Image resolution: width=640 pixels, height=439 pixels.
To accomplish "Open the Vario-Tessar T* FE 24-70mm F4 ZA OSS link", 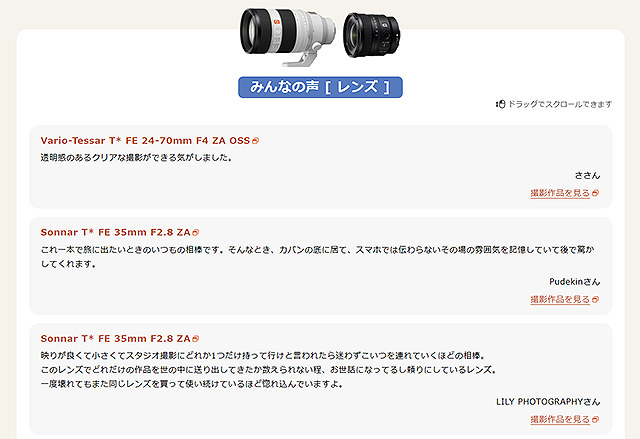I will tap(145, 140).
